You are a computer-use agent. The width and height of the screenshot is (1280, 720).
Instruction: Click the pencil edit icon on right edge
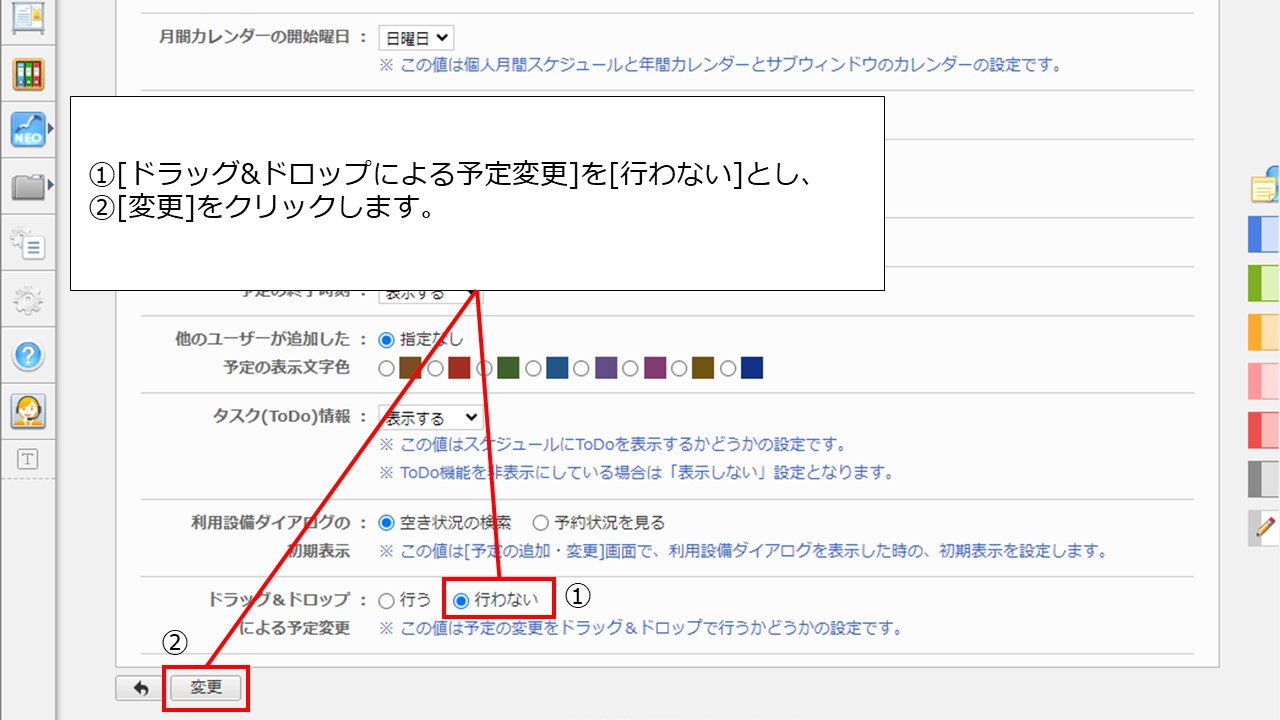(x=1266, y=525)
